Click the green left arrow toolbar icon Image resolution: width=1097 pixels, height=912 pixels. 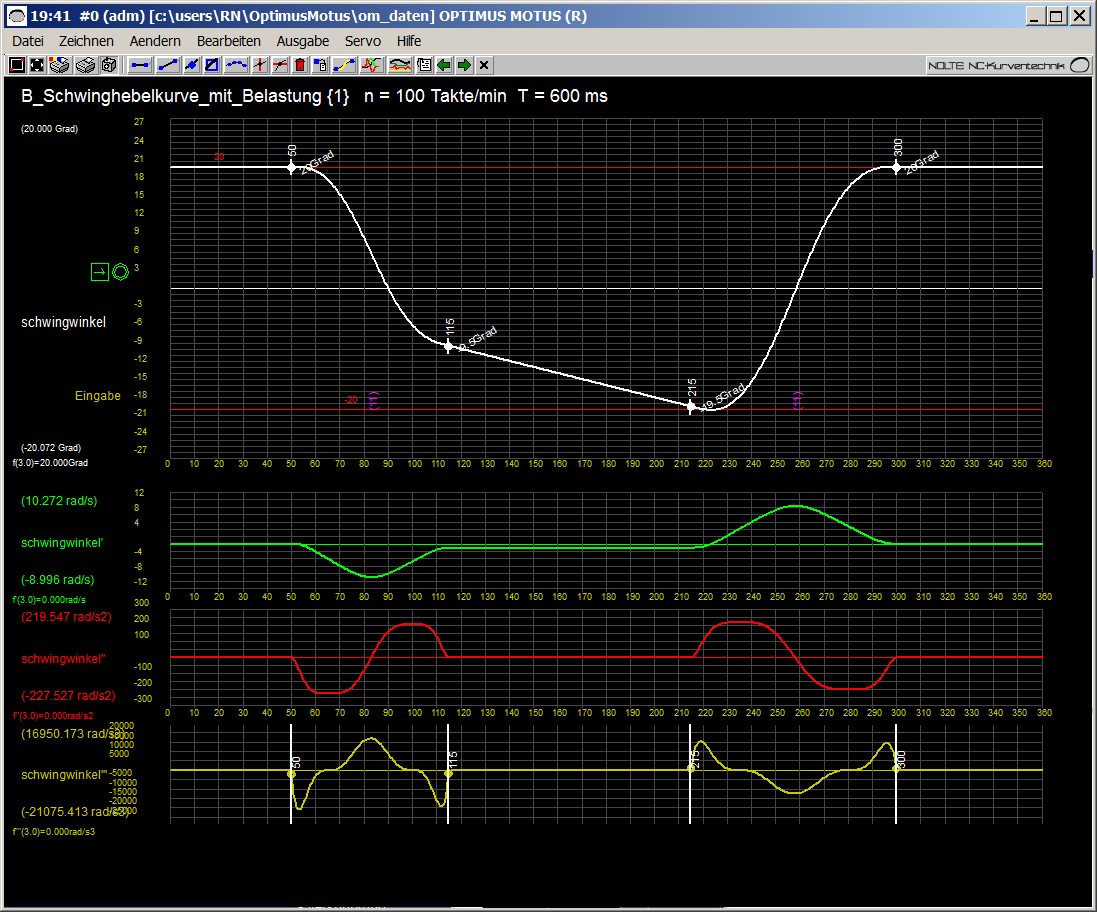444,65
